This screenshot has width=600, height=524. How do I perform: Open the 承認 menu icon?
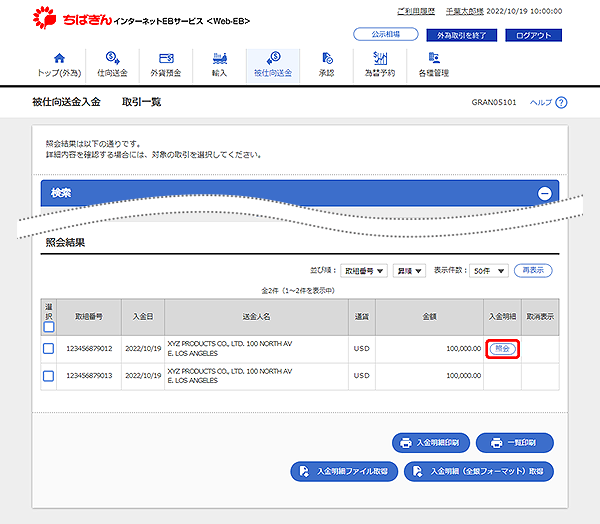point(327,58)
